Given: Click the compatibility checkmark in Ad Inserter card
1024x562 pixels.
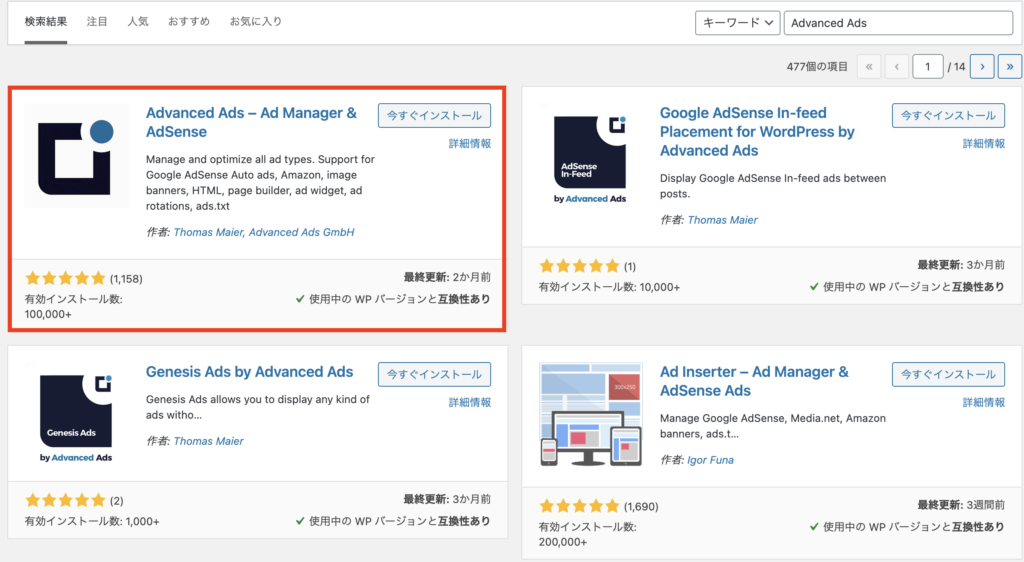Looking at the screenshot, I should [814, 527].
